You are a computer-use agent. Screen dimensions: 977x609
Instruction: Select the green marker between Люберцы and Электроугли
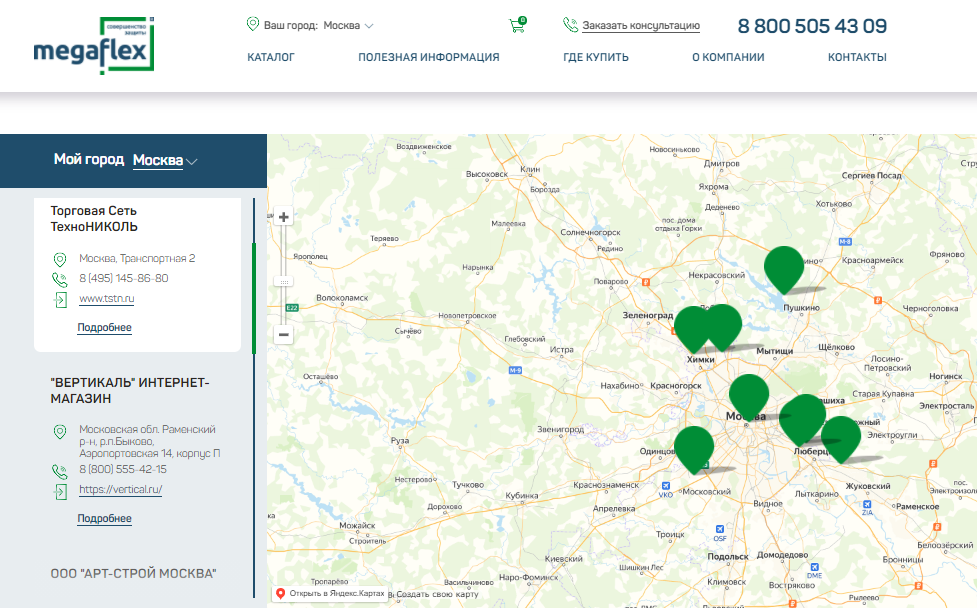pos(841,438)
